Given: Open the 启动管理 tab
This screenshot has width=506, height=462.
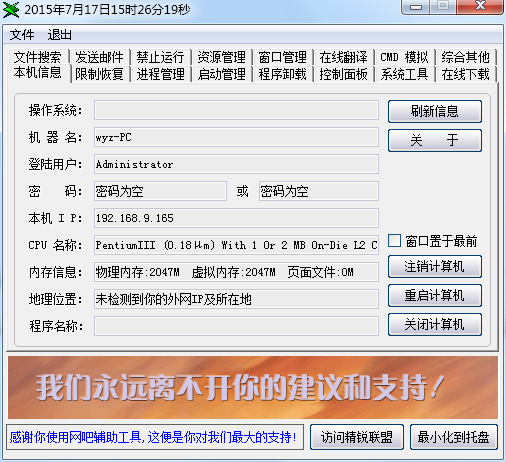Looking at the screenshot, I should click(x=221, y=74).
